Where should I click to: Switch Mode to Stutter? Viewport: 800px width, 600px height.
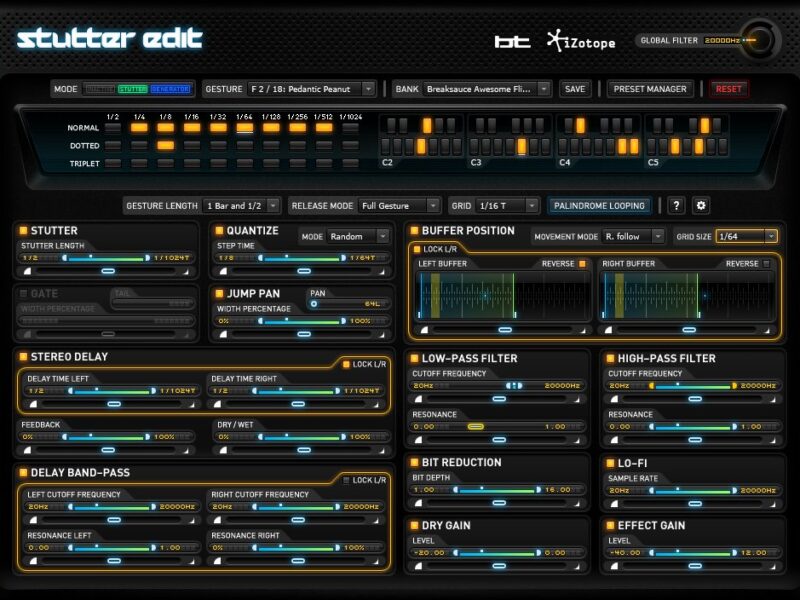click(133, 89)
